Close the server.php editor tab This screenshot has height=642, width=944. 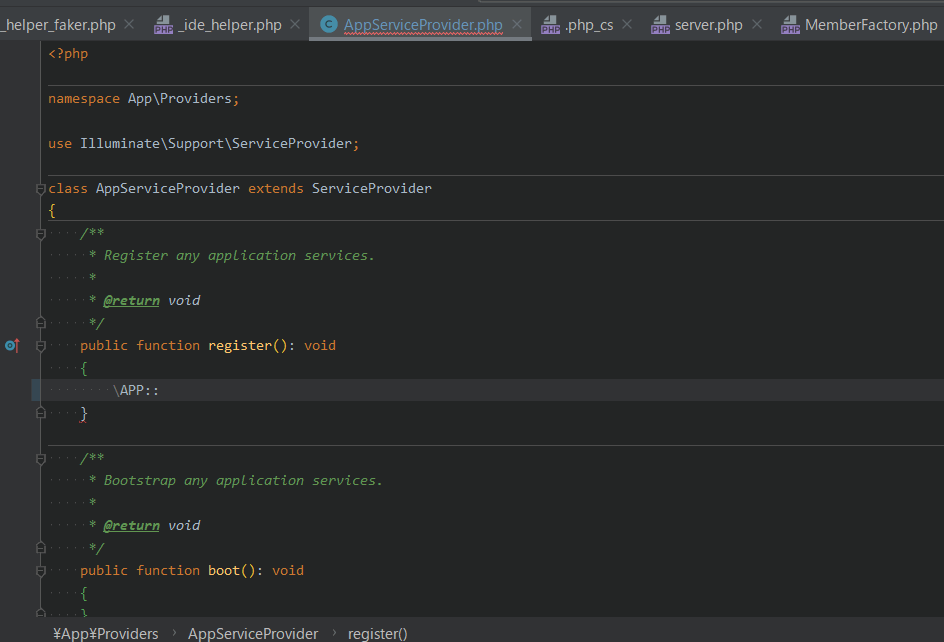757,25
